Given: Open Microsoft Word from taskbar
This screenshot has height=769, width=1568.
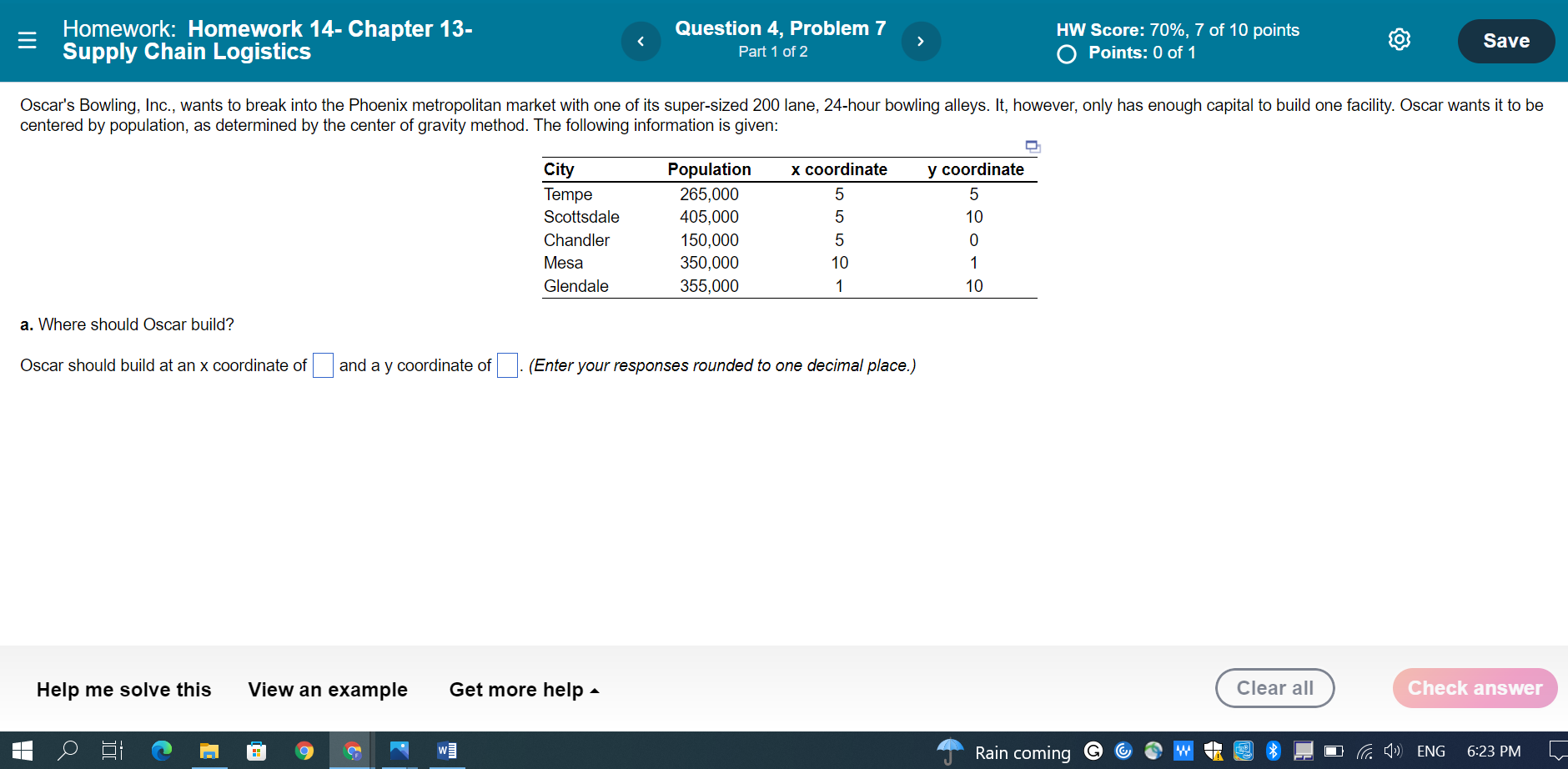Looking at the screenshot, I should click(x=447, y=751).
